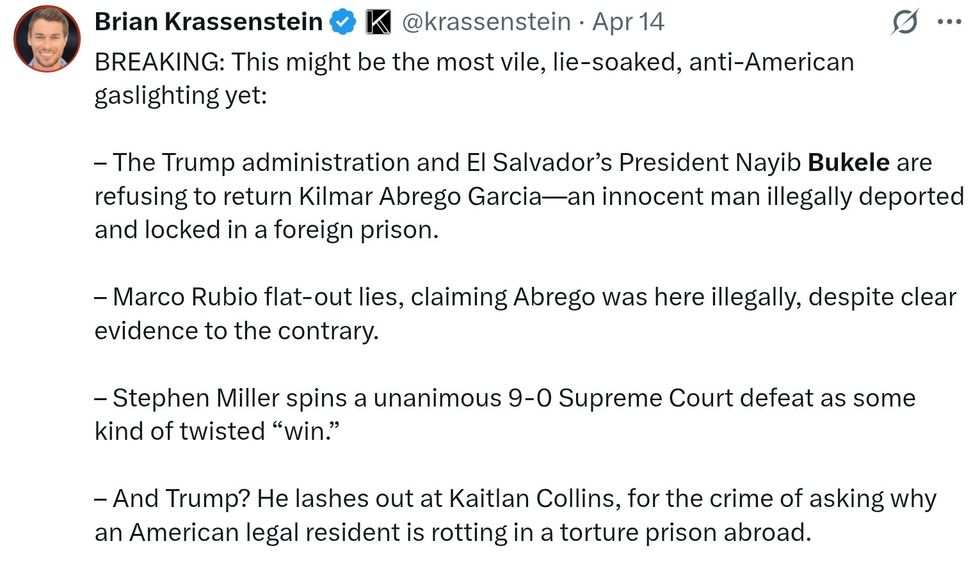Click the final line ending torture prison abroad
980x566 pixels.
point(450,533)
